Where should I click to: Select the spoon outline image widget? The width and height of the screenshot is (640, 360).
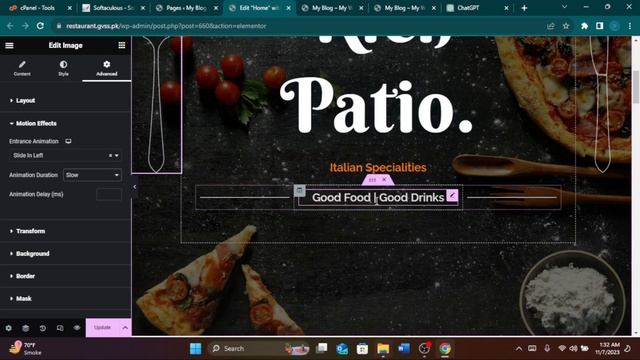pyautogui.click(x=157, y=104)
